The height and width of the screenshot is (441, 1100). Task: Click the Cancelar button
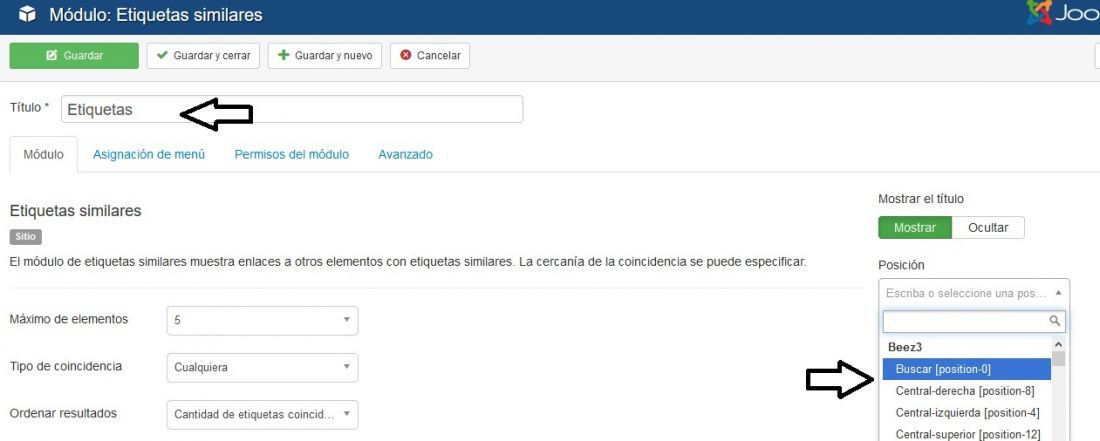(430, 56)
